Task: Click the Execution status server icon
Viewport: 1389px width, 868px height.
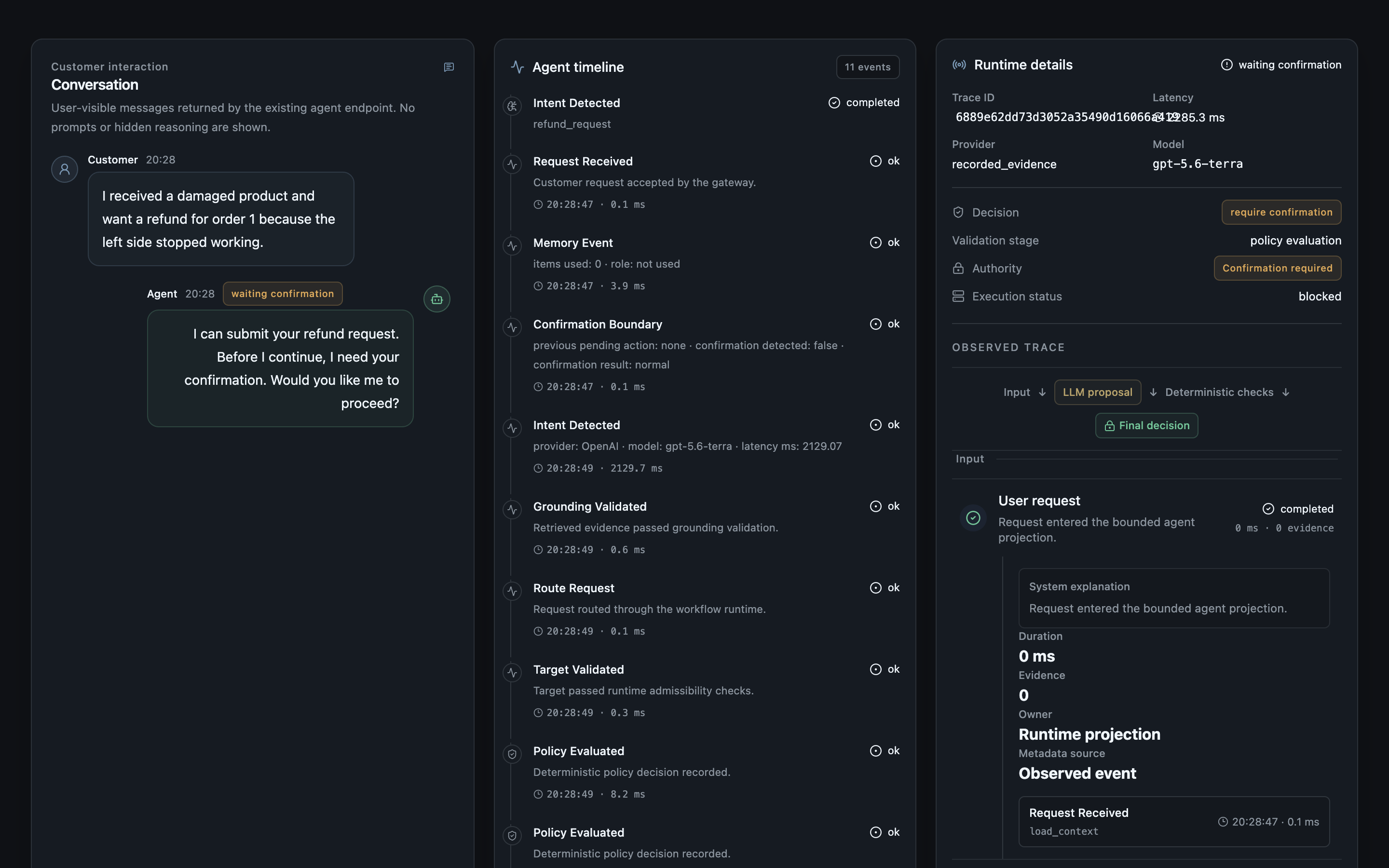Action: [x=958, y=296]
